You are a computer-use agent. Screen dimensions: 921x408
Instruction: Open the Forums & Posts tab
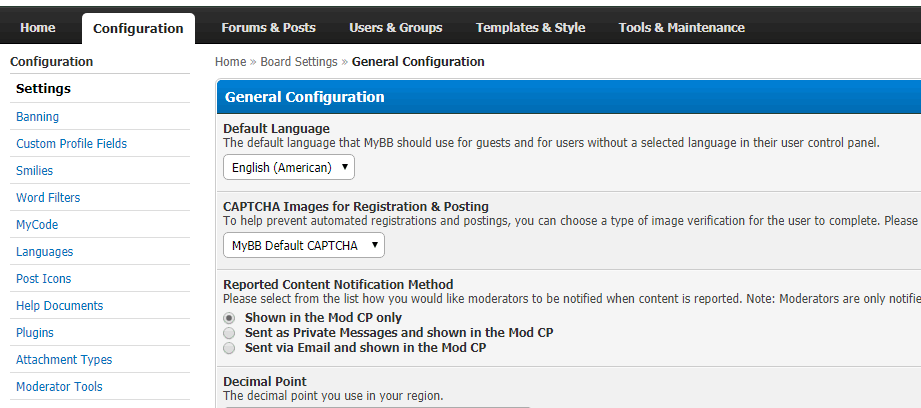(268, 28)
